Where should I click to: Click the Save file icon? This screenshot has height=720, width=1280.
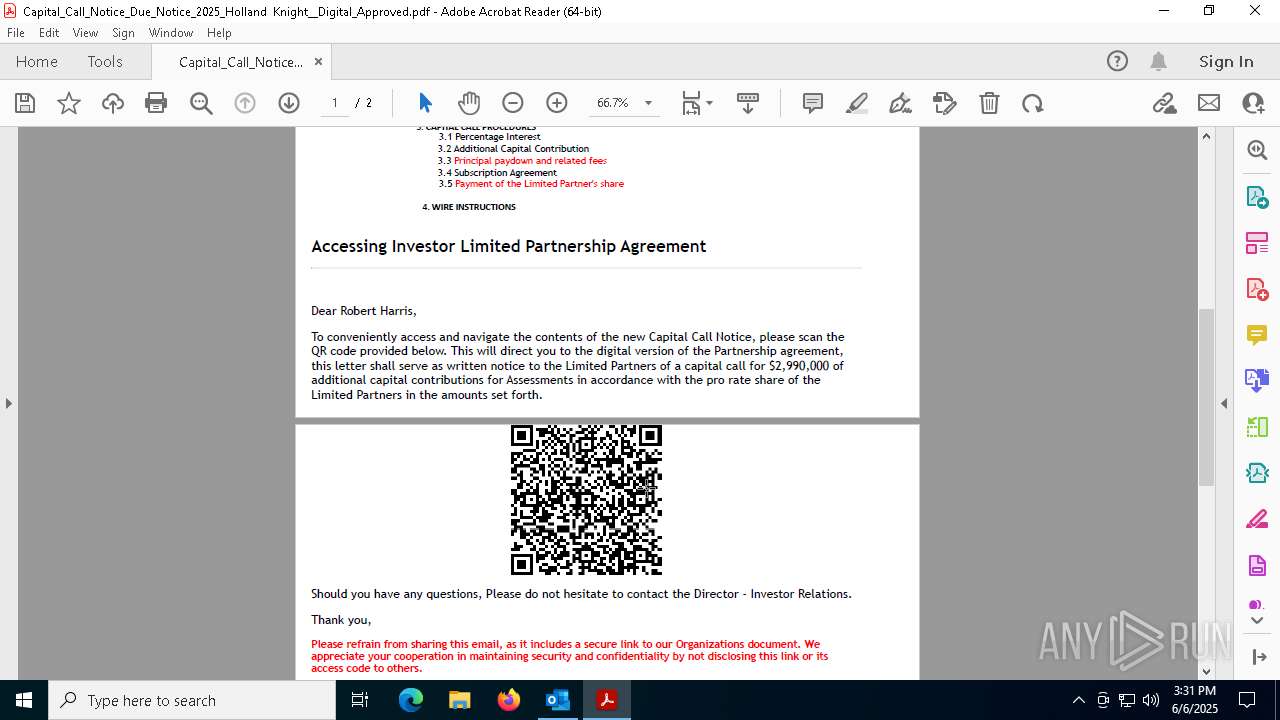point(25,103)
